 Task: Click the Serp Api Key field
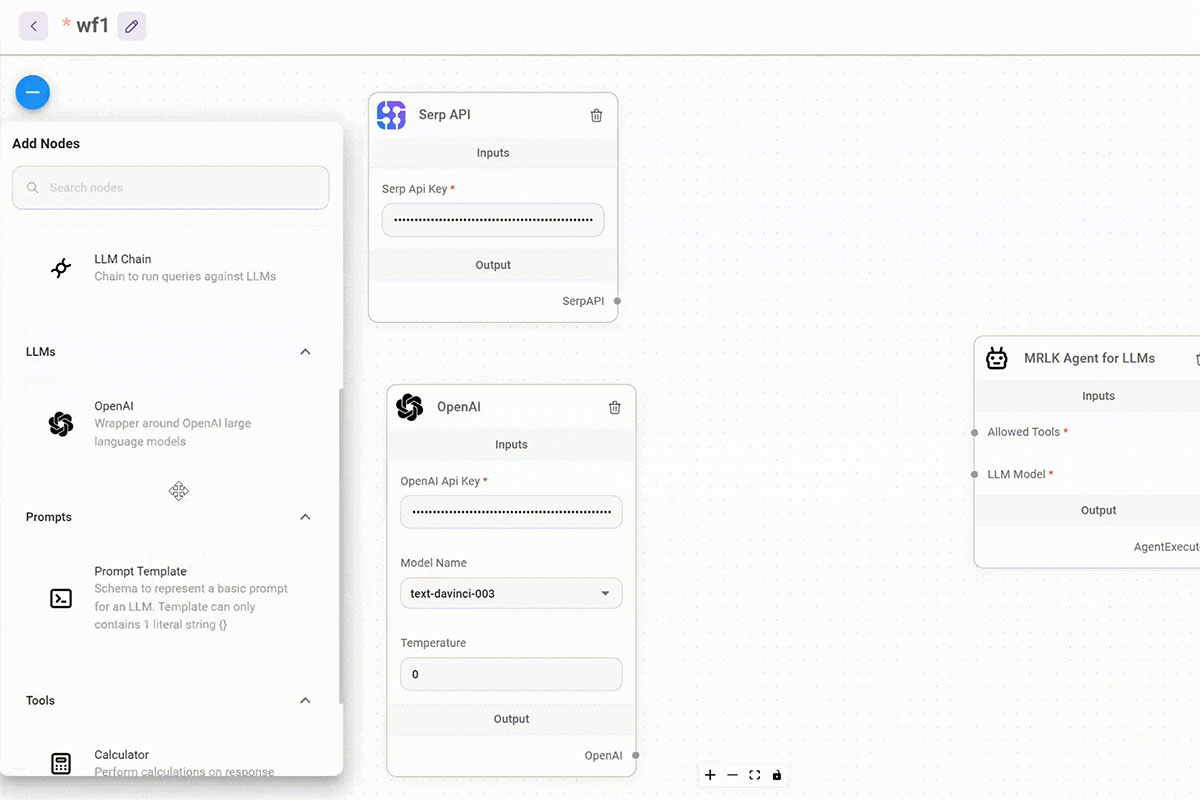point(493,220)
